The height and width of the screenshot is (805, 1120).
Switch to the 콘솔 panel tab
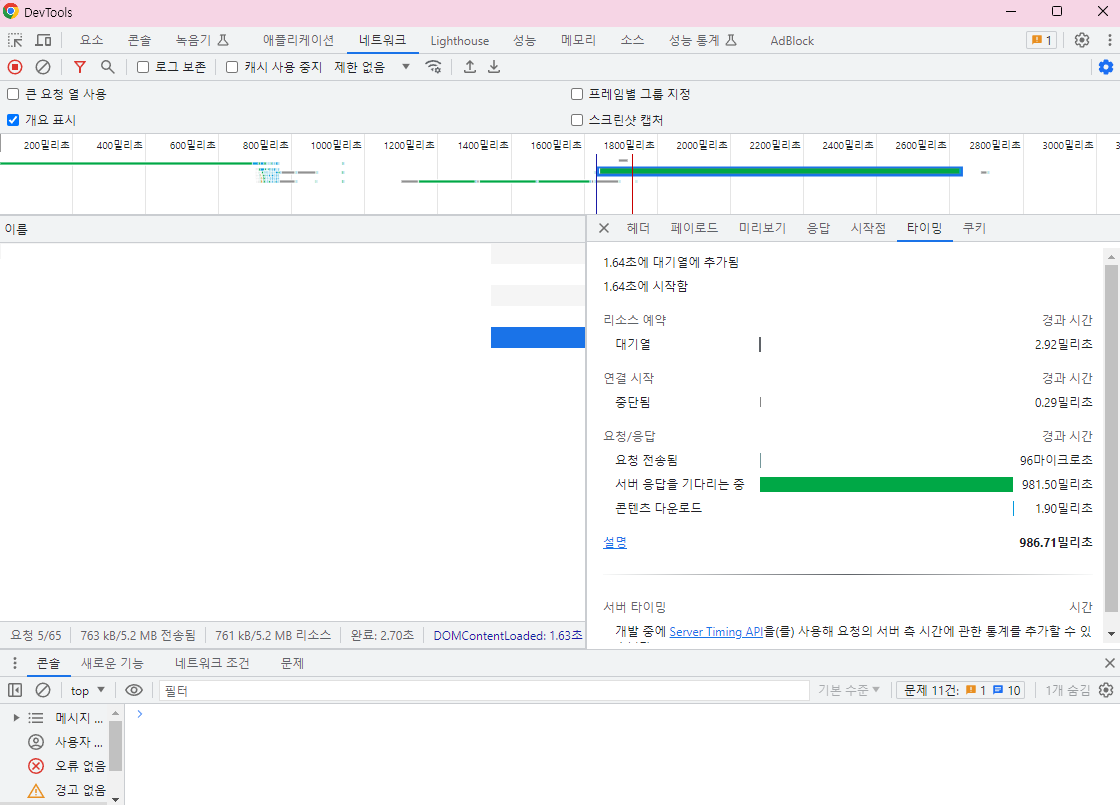click(x=139, y=41)
